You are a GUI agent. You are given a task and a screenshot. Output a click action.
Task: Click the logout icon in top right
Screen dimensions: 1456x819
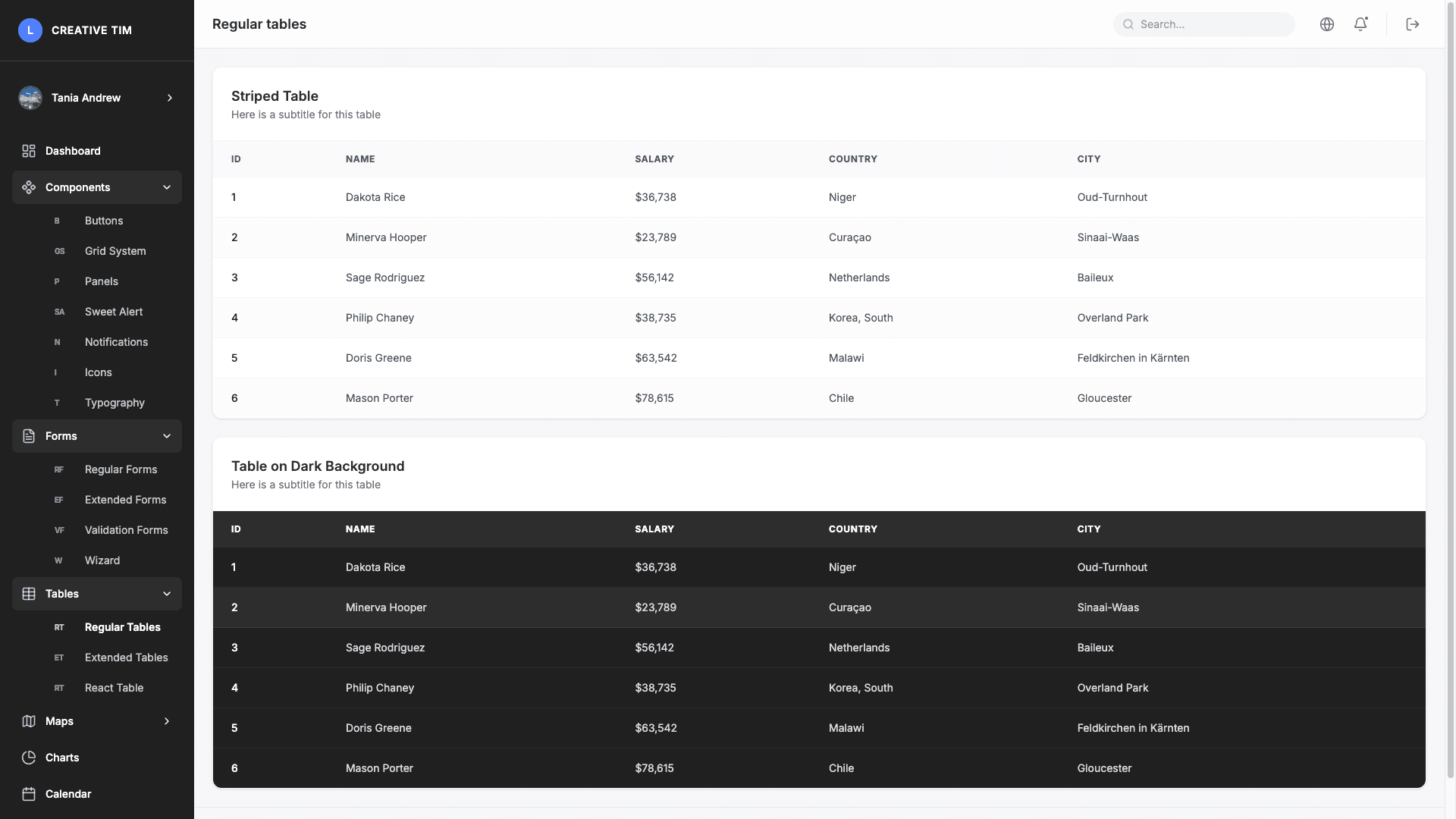coord(1412,24)
